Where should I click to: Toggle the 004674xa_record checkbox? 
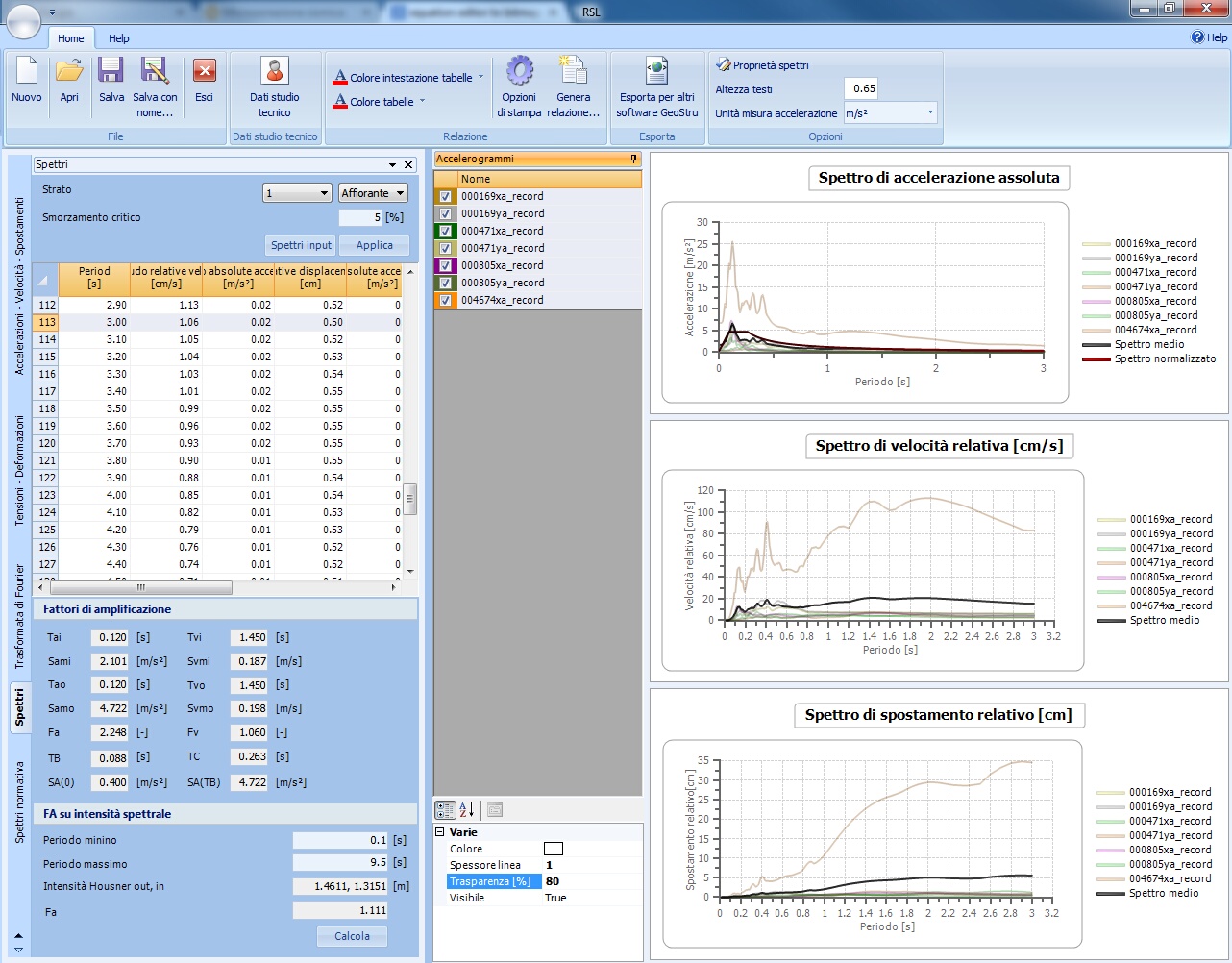click(x=445, y=300)
